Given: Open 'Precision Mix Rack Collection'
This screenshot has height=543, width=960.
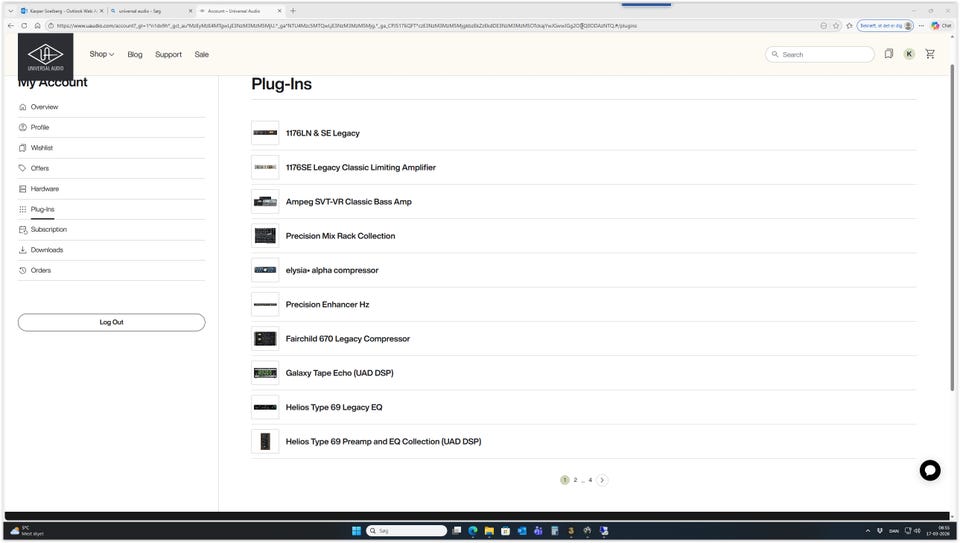Looking at the screenshot, I should coord(340,236).
